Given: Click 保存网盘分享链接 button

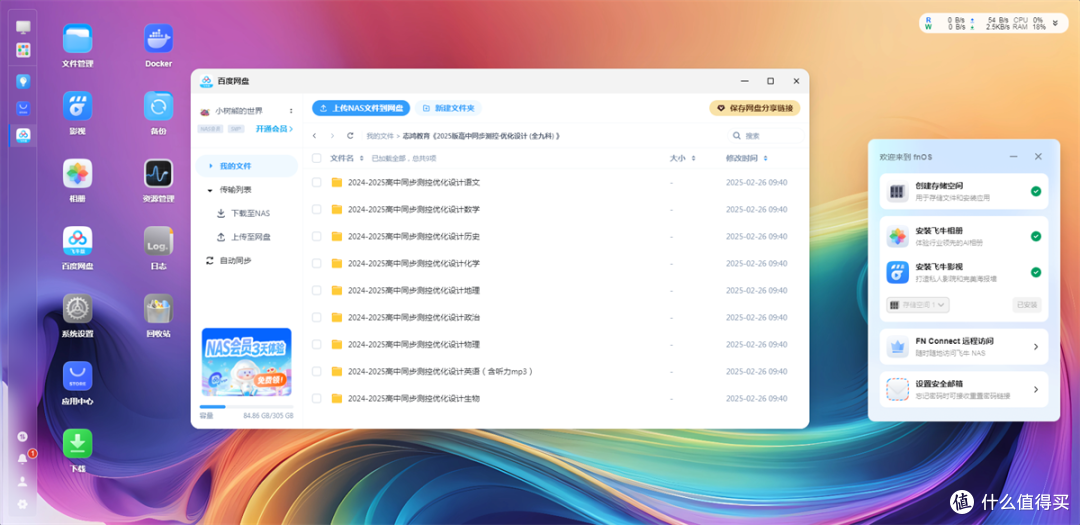Looking at the screenshot, I should click(x=755, y=108).
